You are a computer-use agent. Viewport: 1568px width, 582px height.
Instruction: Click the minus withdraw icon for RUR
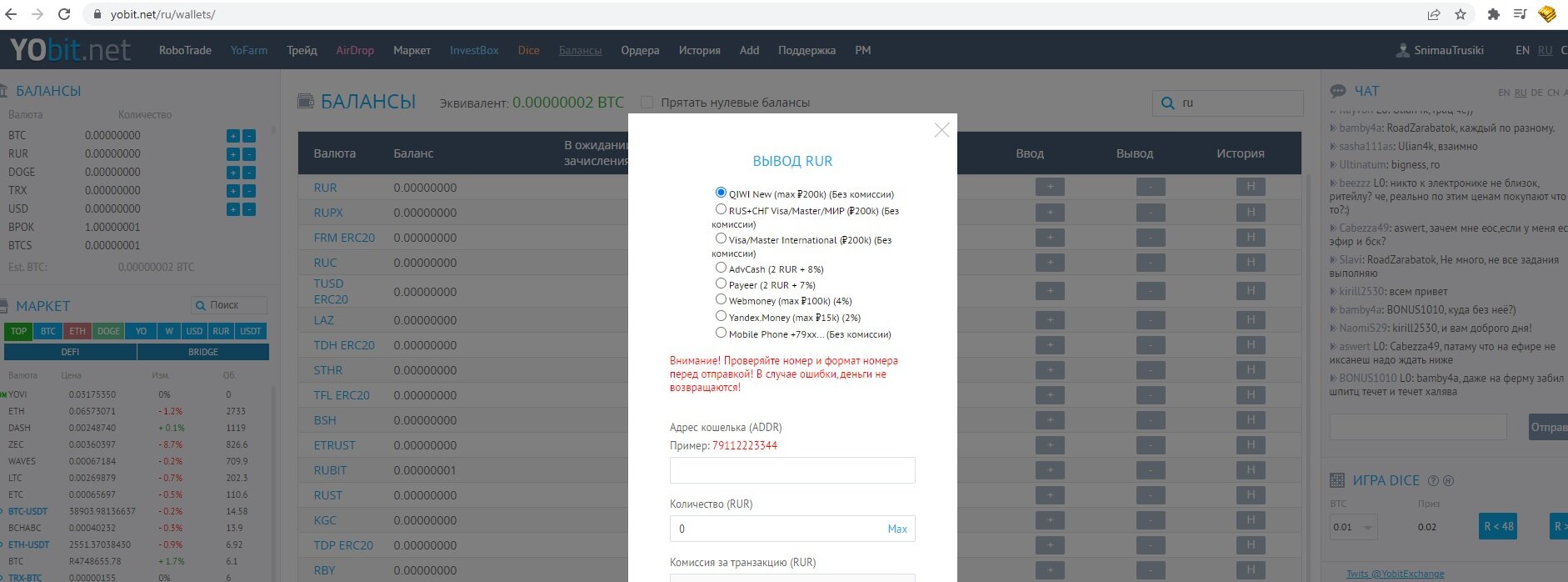coord(249,154)
